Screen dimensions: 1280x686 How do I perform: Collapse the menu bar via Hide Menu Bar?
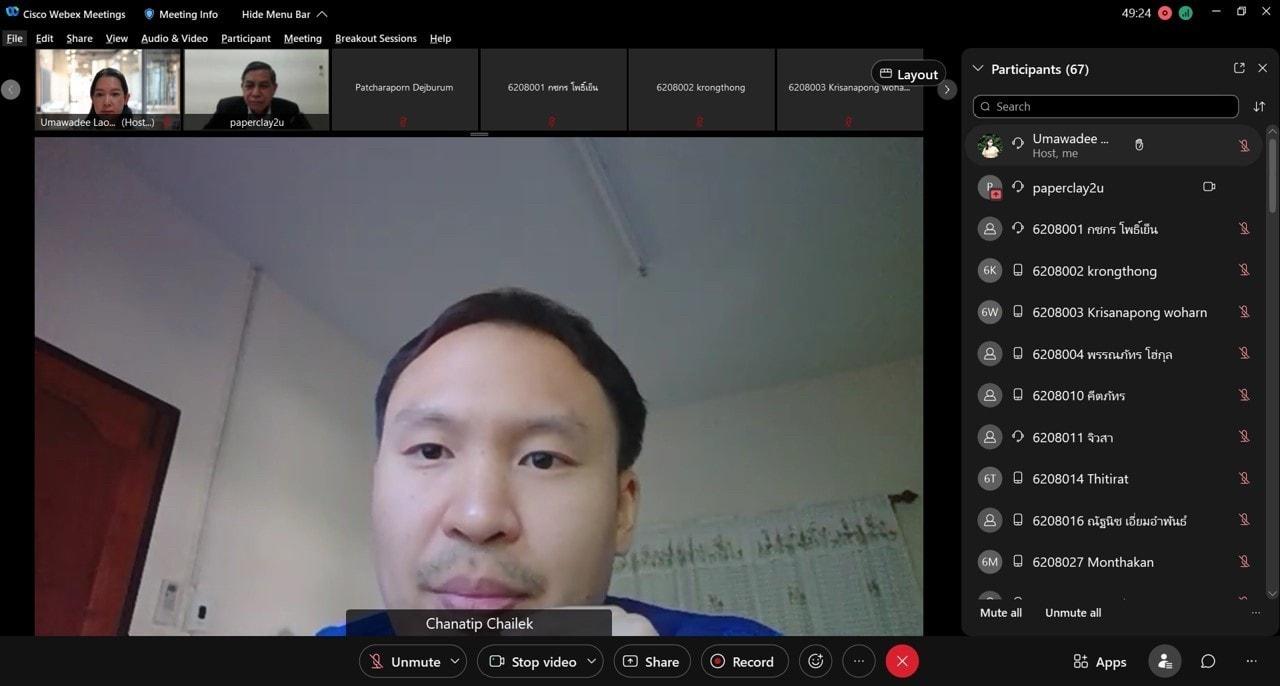(284, 14)
